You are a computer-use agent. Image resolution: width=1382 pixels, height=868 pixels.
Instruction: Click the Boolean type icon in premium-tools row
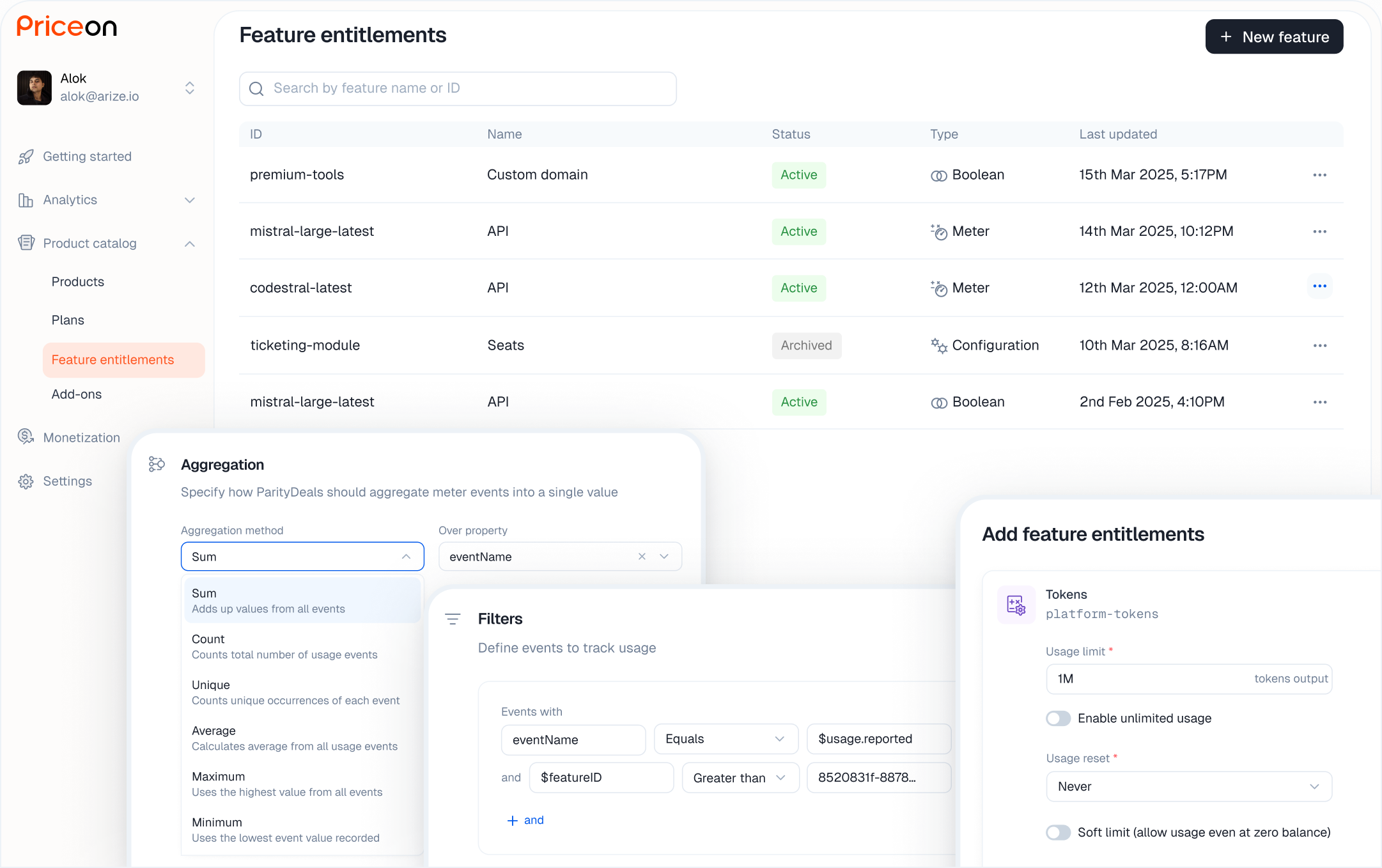point(939,175)
